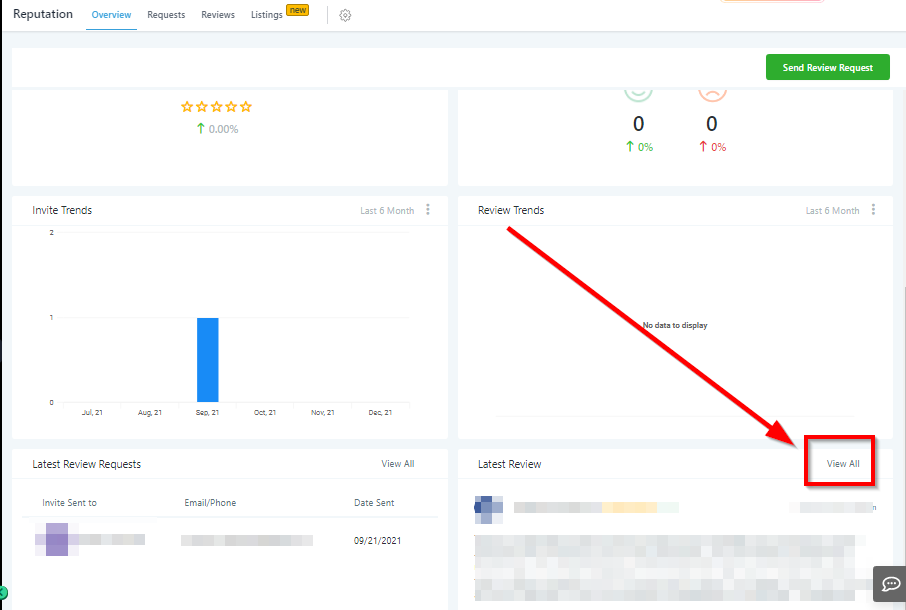View All in Latest Review Requests
906x610 pixels.
coord(397,464)
